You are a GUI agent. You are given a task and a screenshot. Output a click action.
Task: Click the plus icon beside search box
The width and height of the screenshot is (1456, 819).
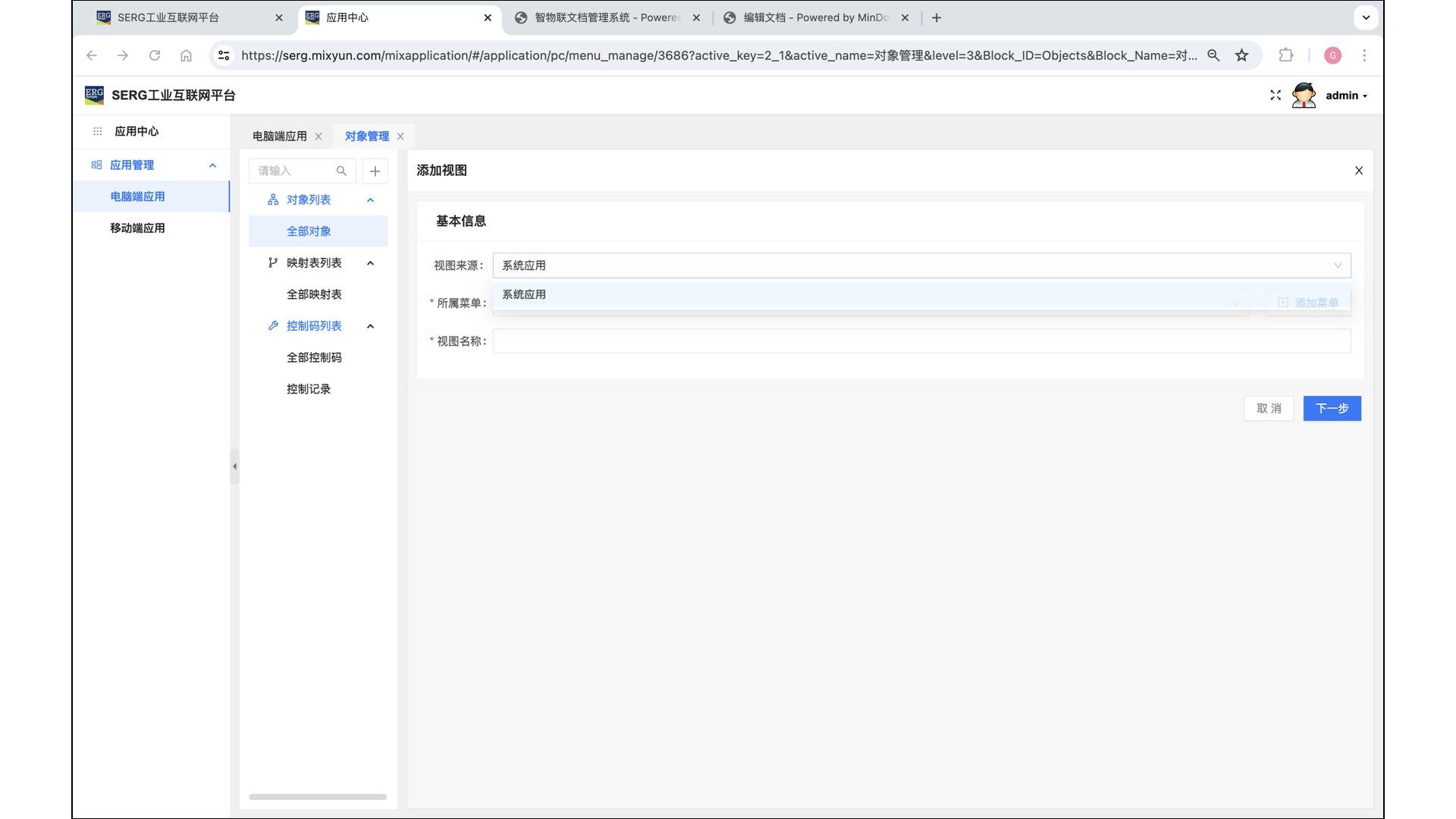coord(375,171)
